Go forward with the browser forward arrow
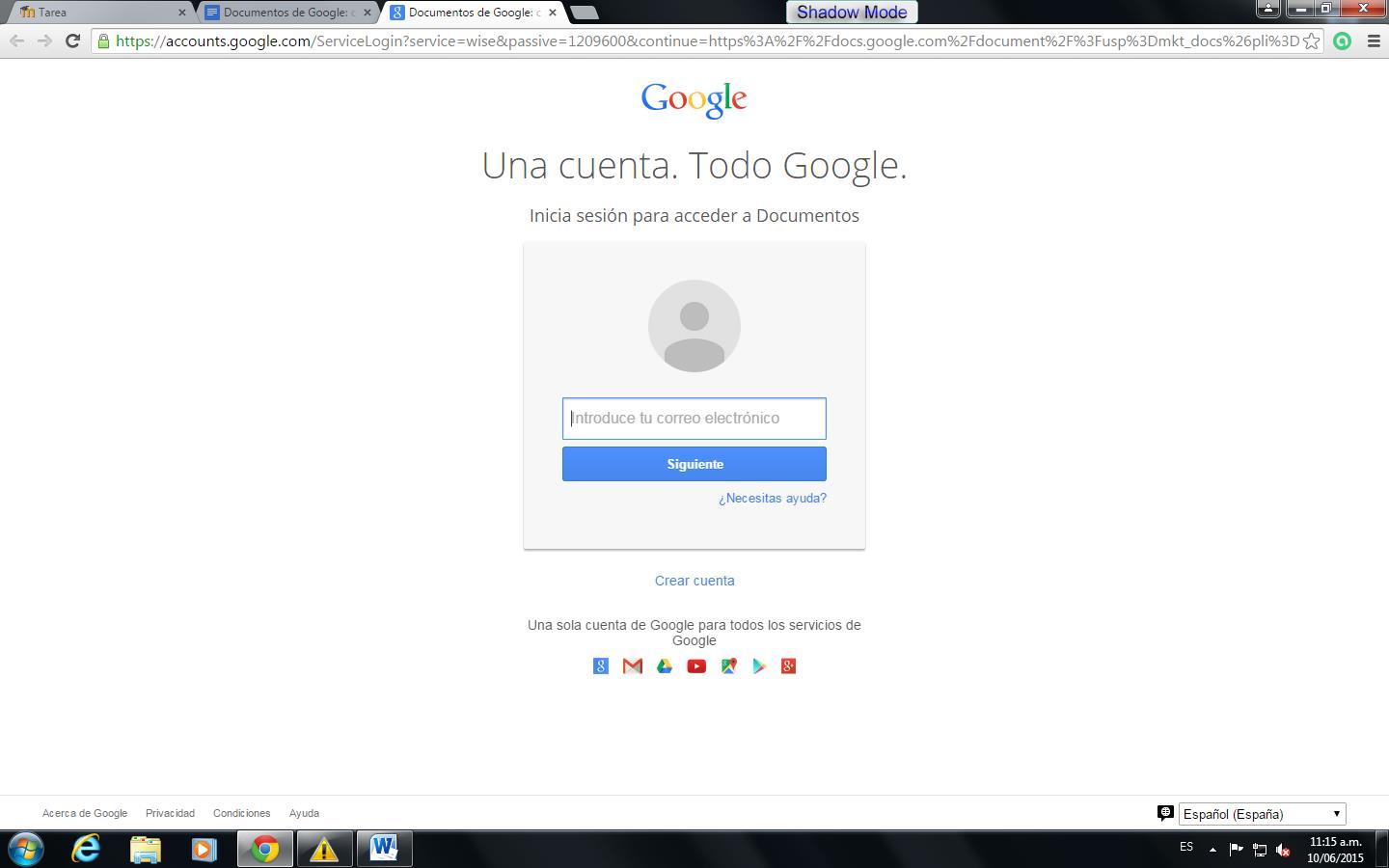Viewport: 1389px width, 868px height. [44, 41]
